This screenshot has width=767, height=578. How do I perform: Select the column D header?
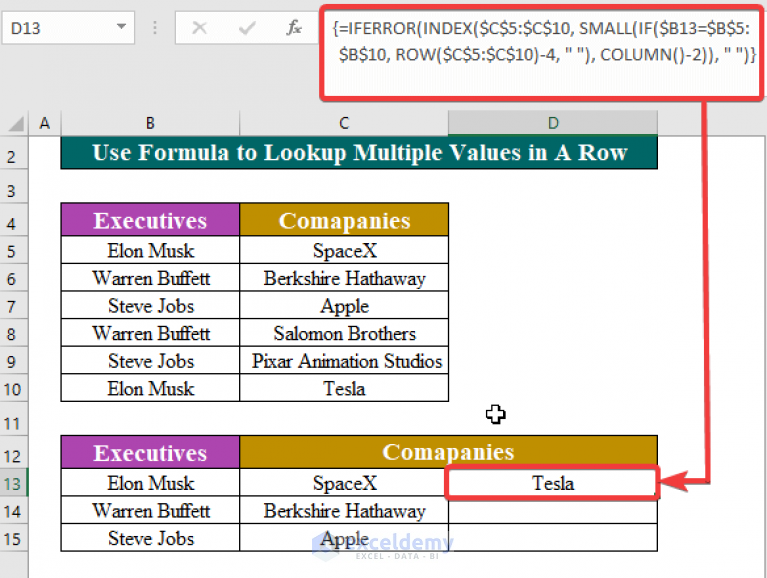click(x=553, y=123)
